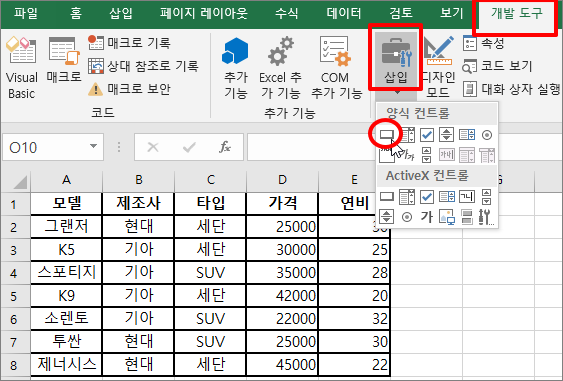Select the 개발 도구 tab
The width and height of the screenshot is (563, 381).
click(517, 14)
